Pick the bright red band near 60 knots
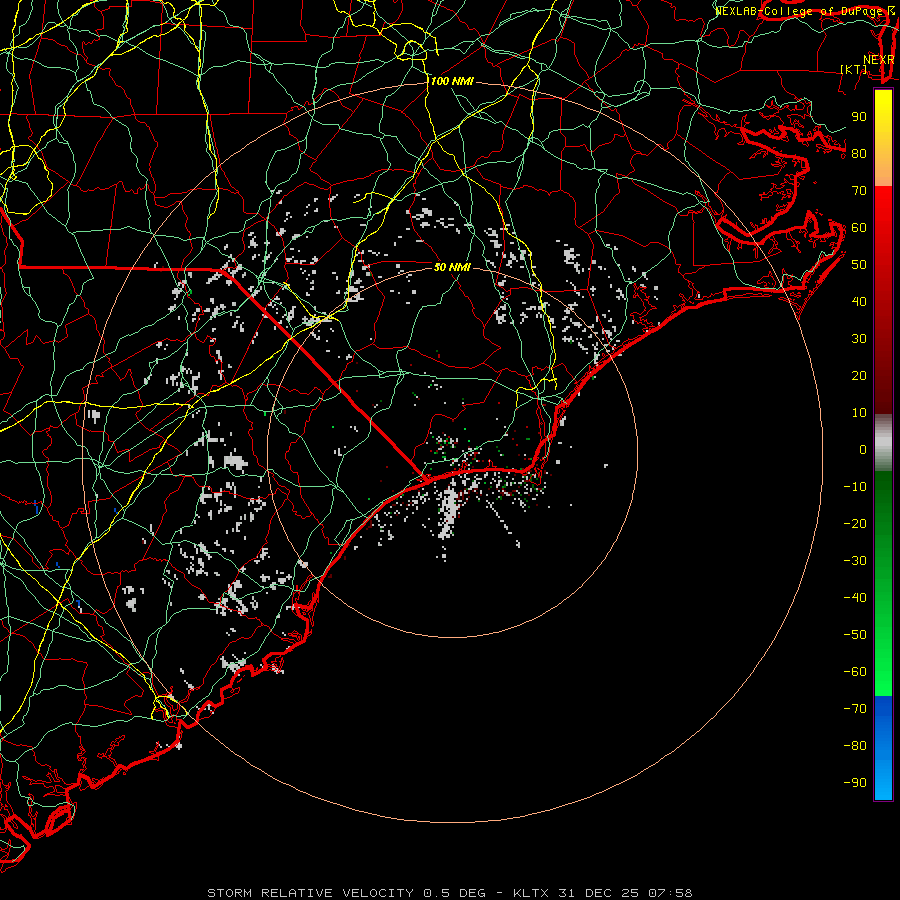 [x=883, y=224]
